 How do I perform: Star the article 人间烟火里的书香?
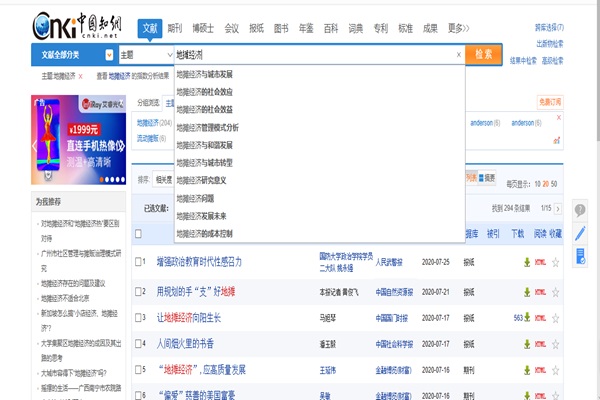coord(555,344)
